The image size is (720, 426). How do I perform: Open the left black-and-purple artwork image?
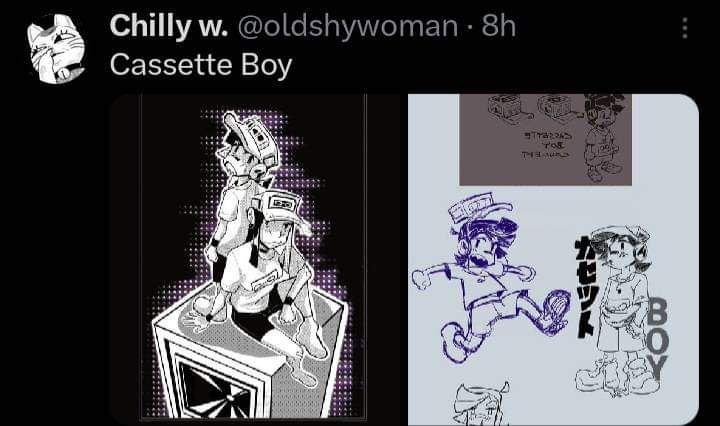[x=254, y=259]
